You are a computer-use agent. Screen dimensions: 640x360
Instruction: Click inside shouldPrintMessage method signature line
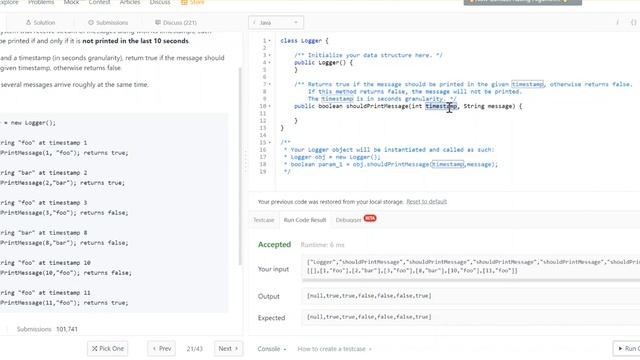[x=408, y=106]
